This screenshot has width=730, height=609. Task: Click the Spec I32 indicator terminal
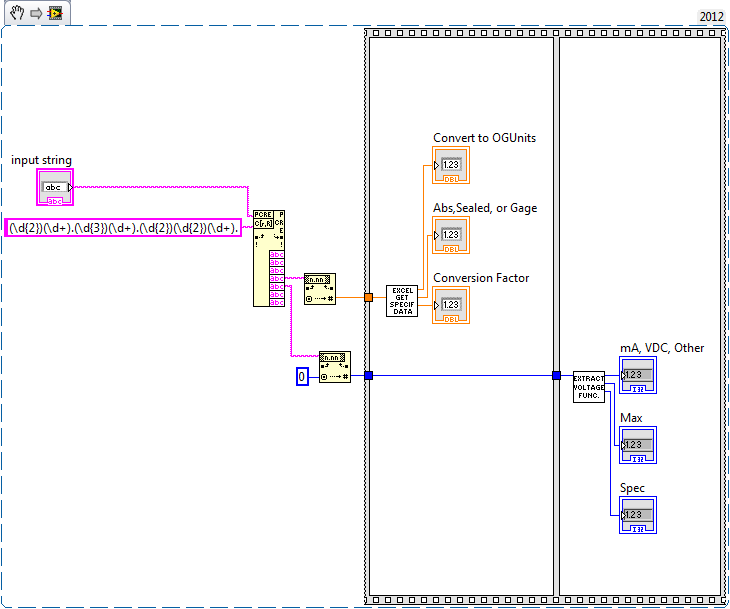[638, 515]
